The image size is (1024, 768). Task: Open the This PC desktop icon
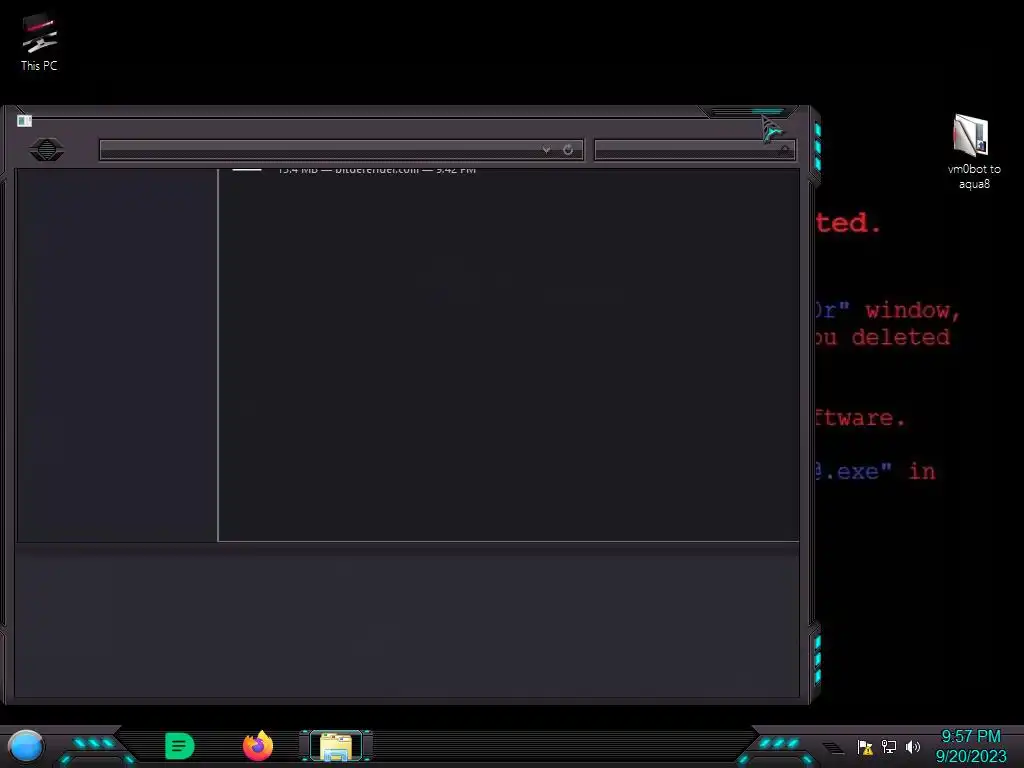(39, 42)
